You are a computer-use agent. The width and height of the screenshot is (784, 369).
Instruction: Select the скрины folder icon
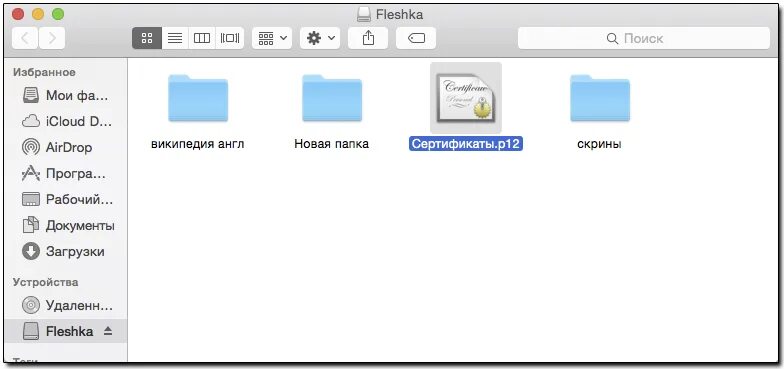tap(600, 98)
